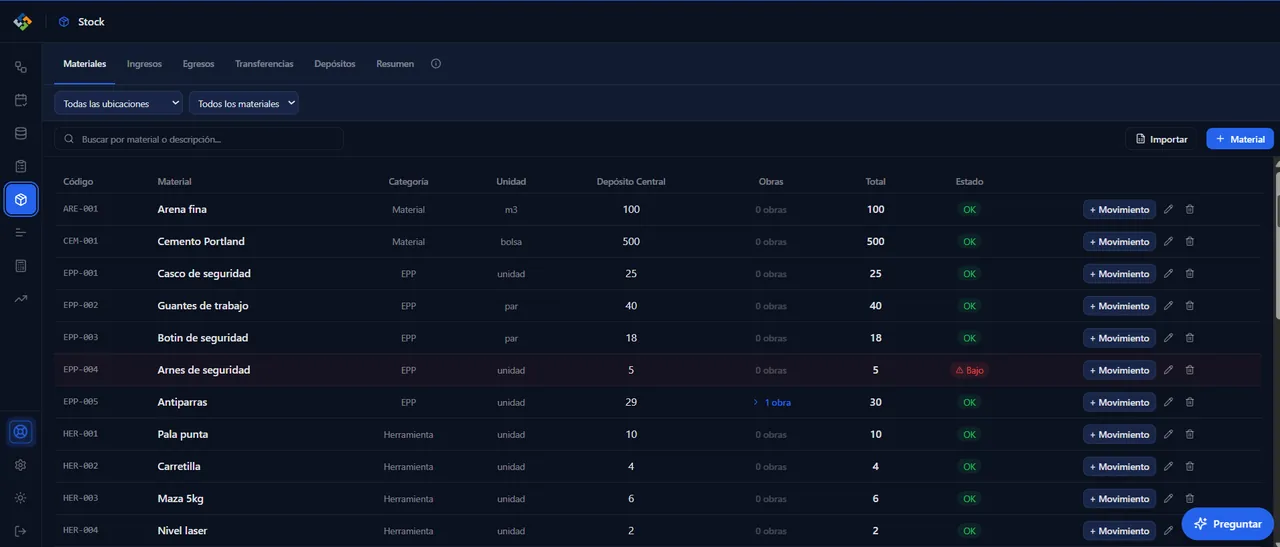
Task: Click the Unidad column header
Action: (511, 181)
